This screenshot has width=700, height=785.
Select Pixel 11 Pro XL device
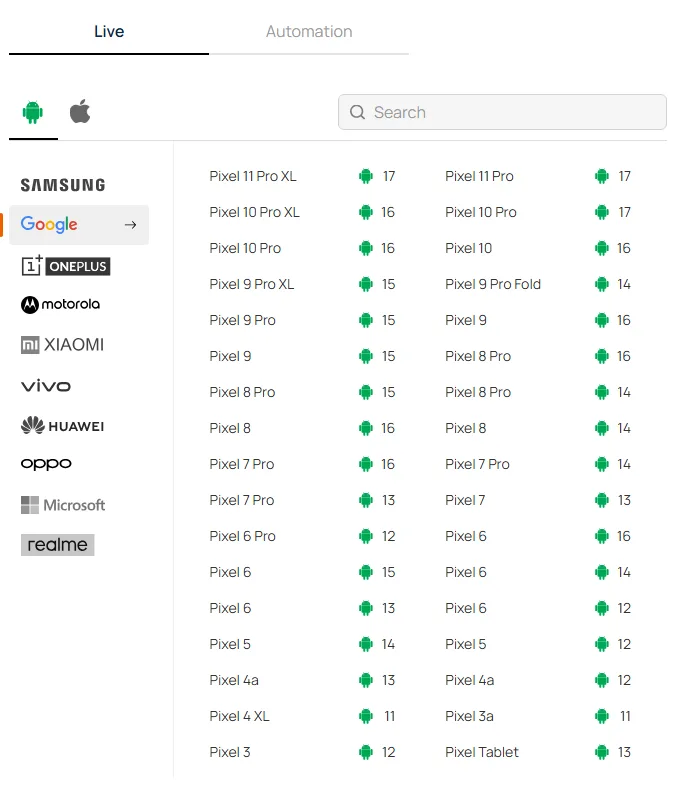pos(253,176)
